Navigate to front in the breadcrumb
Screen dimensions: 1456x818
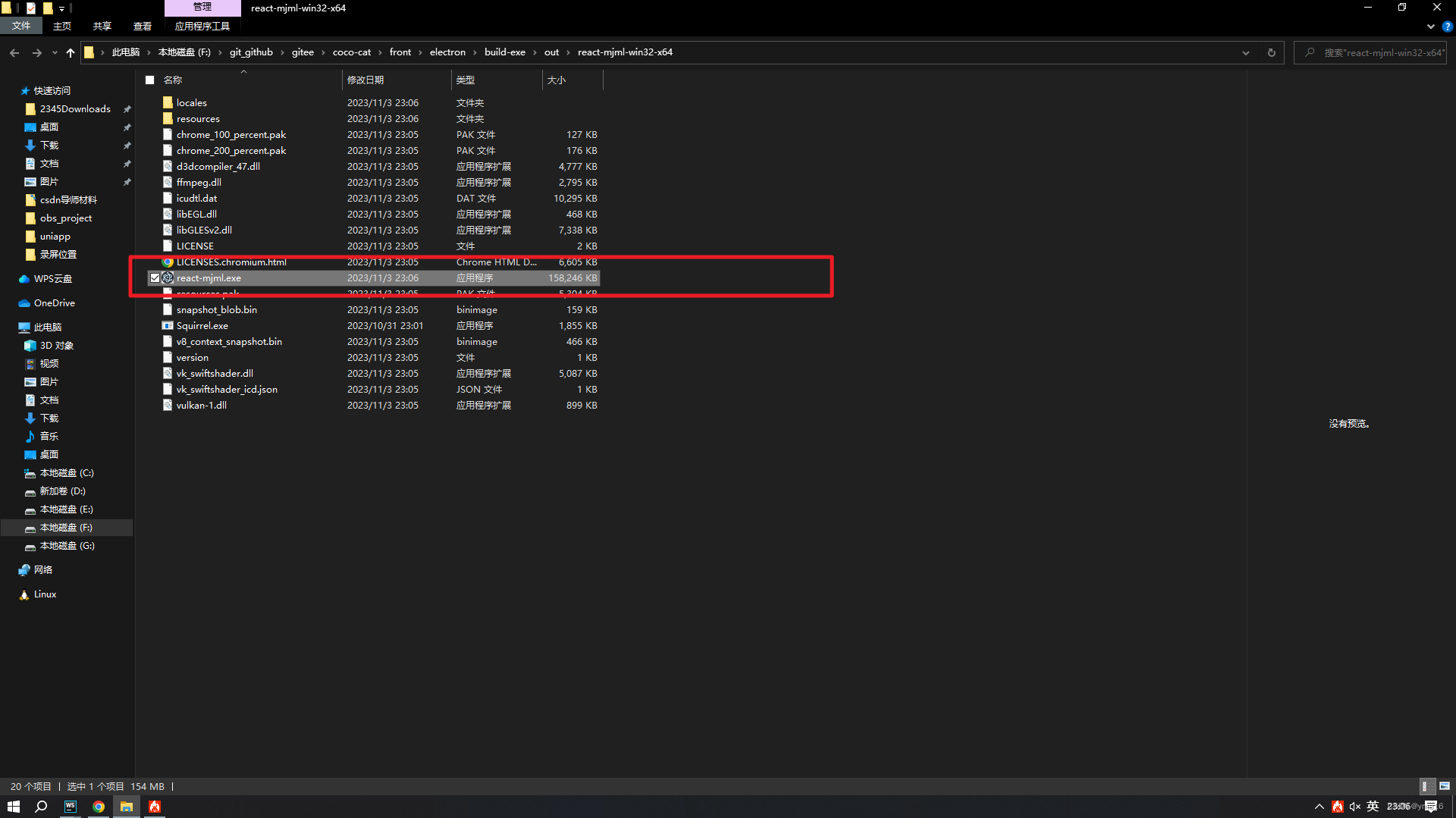click(400, 52)
